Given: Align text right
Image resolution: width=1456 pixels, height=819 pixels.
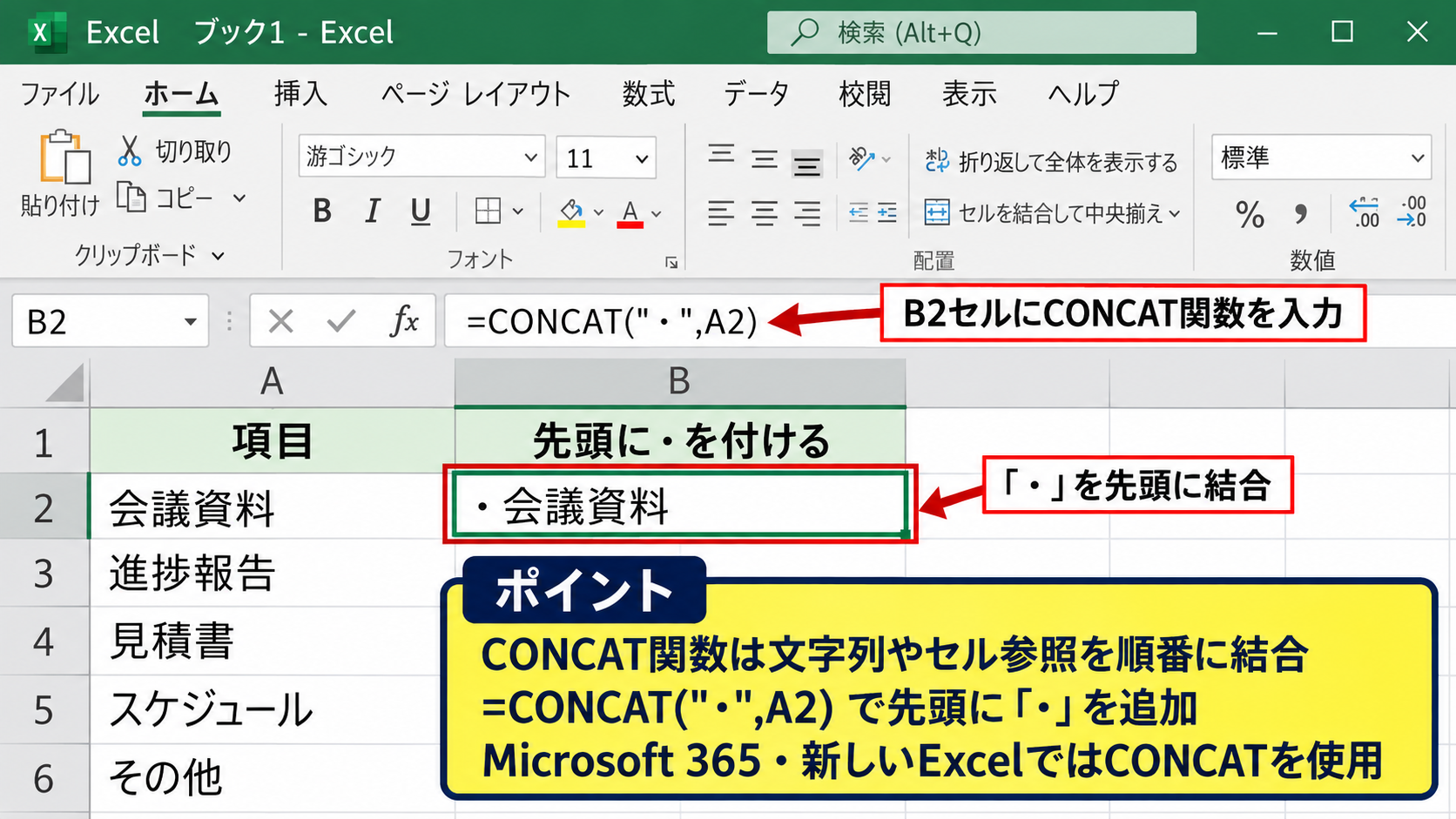Looking at the screenshot, I should click(807, 212).
